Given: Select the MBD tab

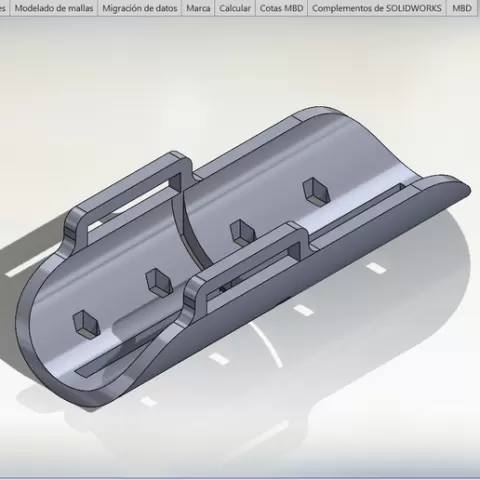Looking at the screenshot, I should pos(462,8).
